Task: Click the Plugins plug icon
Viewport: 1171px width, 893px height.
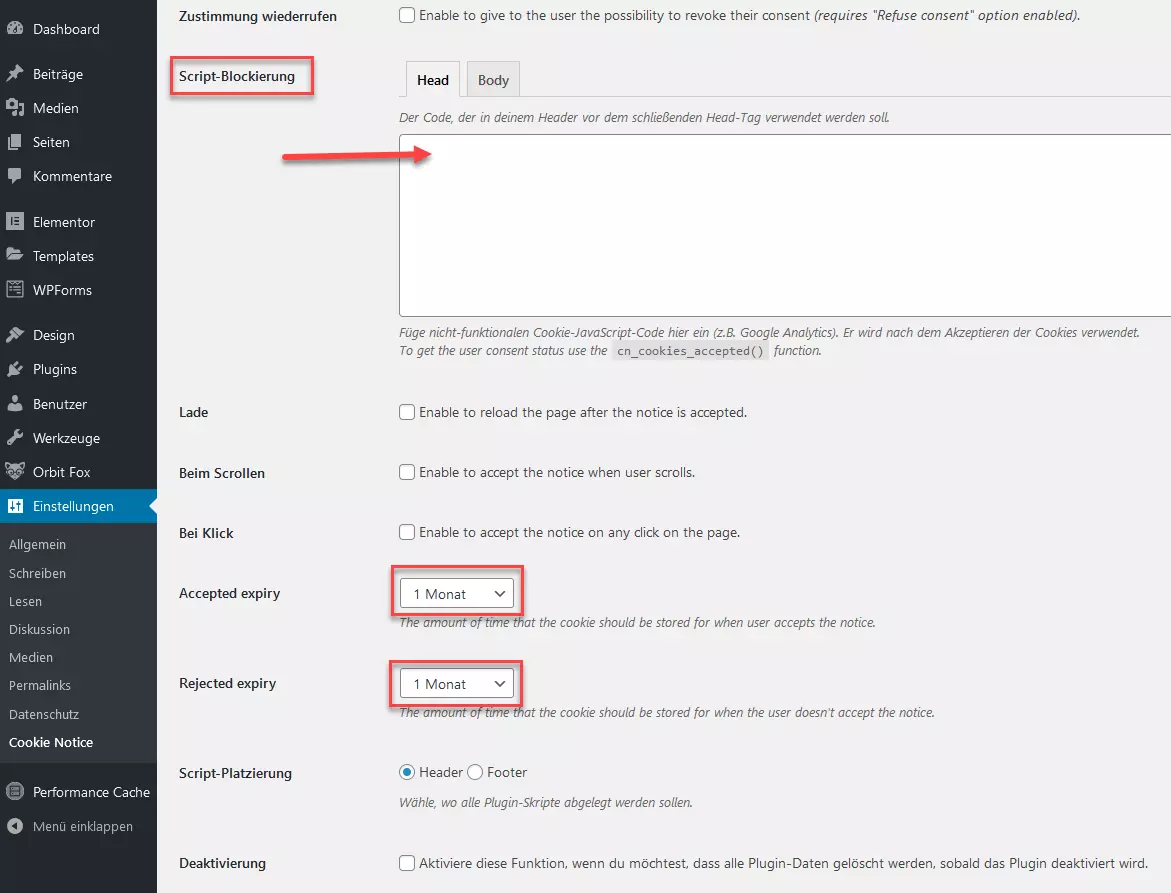Action: point(15,369)
